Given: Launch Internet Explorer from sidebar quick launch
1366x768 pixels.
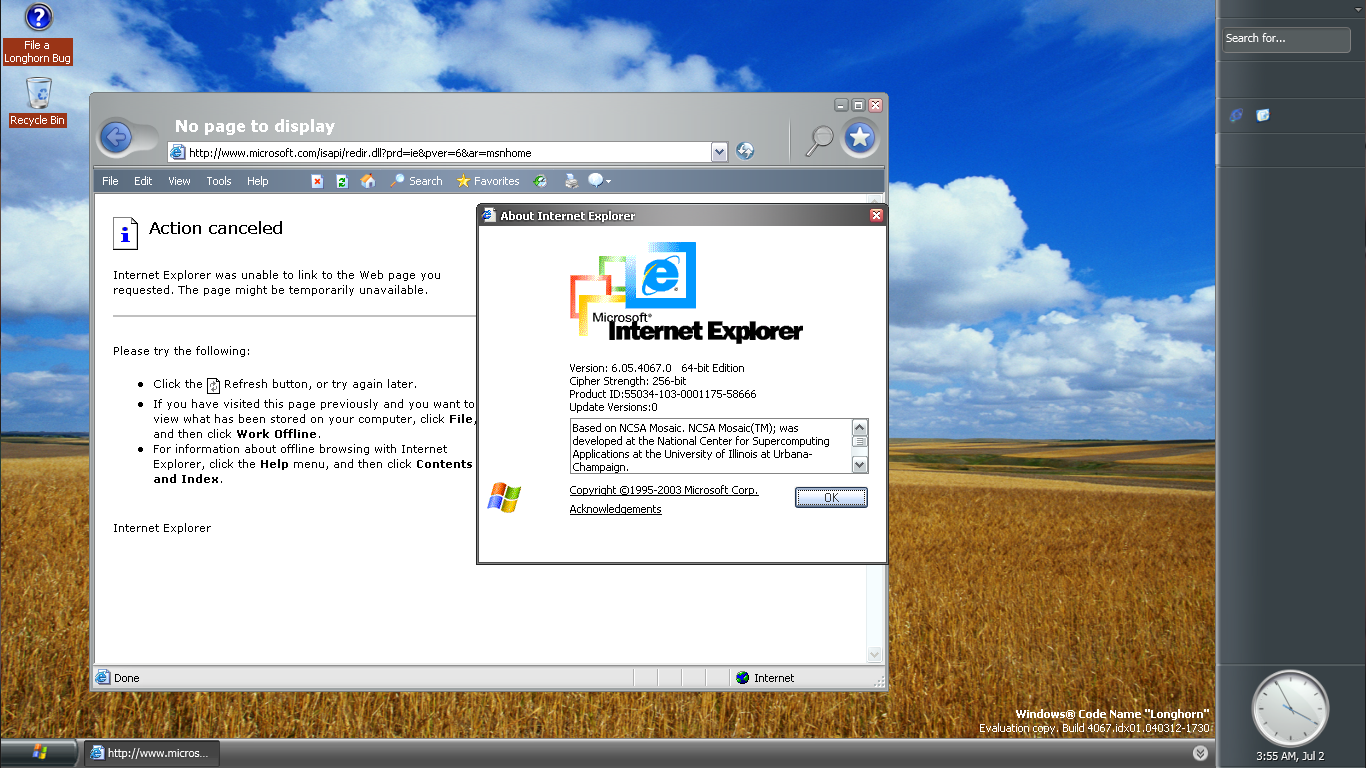Looking at the screenshot, I should [x=1237, y=115].
